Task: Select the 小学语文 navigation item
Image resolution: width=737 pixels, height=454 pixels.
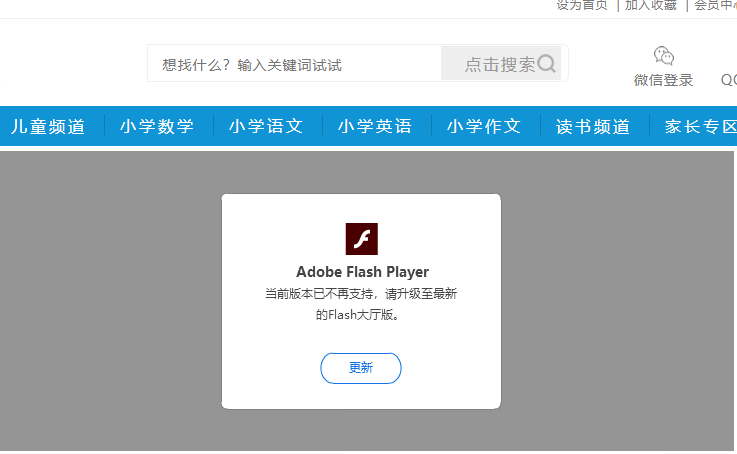Action: point(266,126)
